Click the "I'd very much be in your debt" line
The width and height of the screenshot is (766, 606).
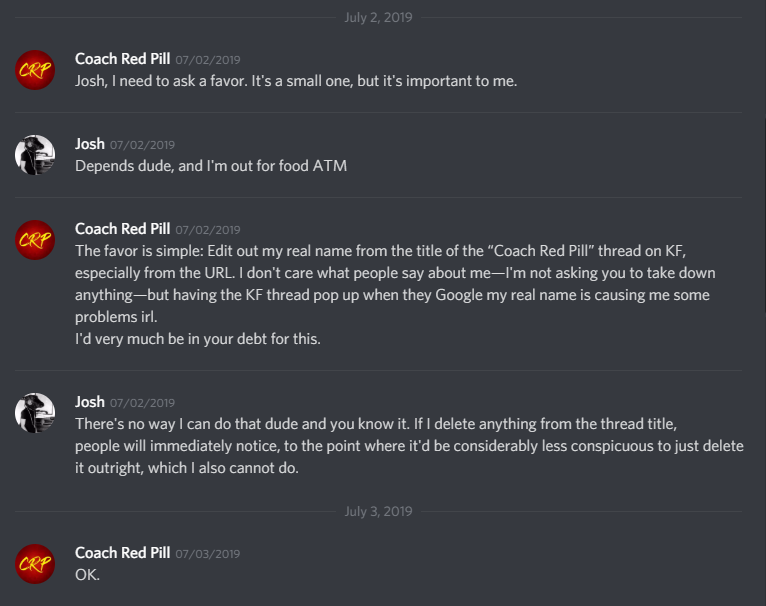pos(199,338)
